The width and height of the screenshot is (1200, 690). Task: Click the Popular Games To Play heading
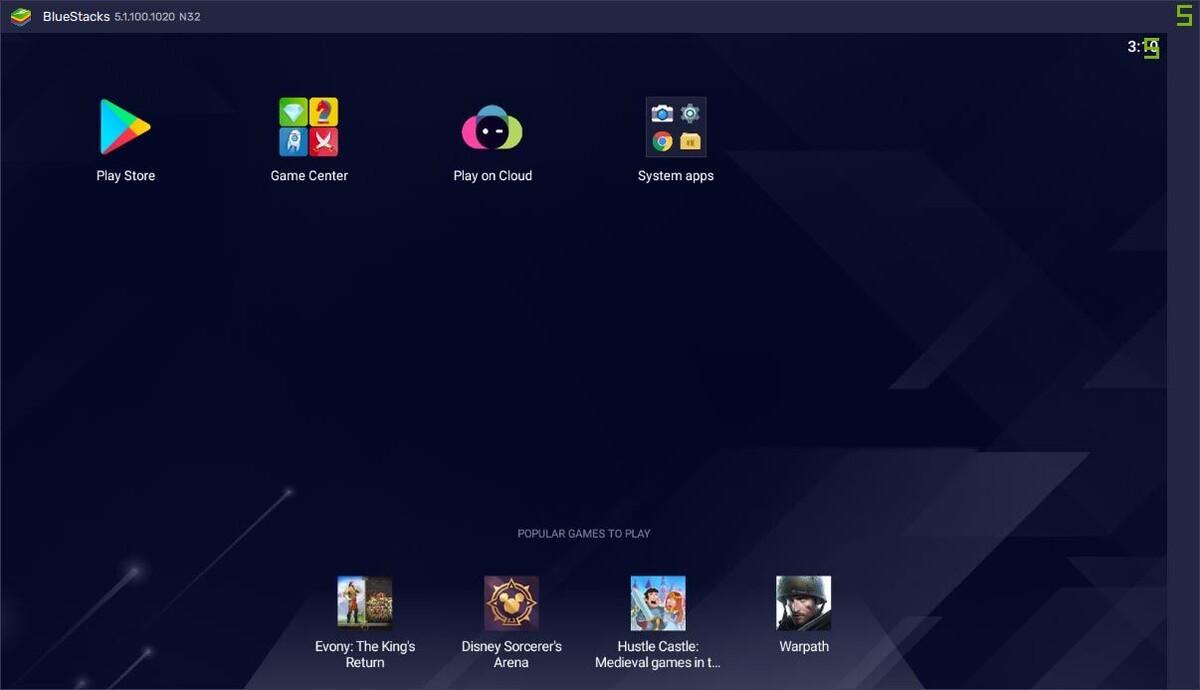click(584, 534)
